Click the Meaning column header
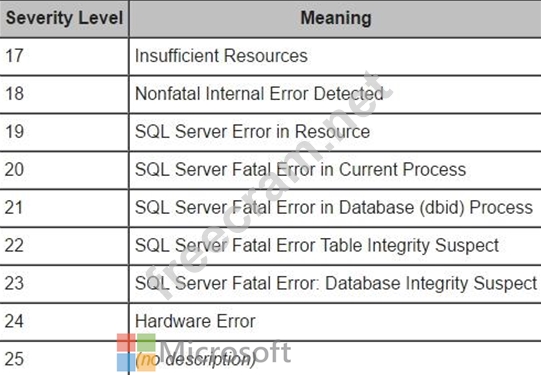 pos(335,18)
